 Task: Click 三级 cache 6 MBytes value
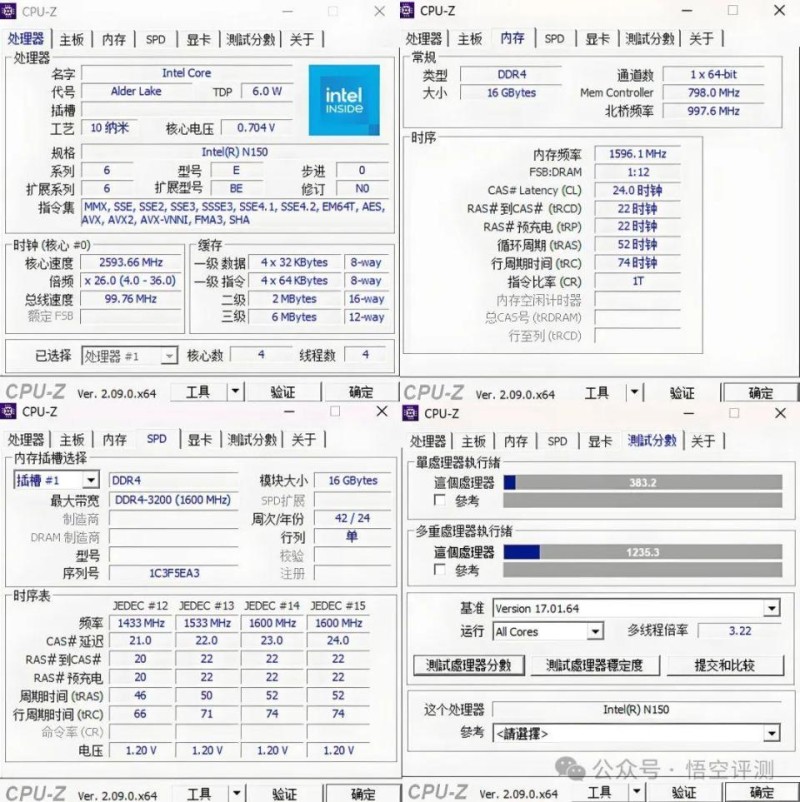click(x=294, y=317)
